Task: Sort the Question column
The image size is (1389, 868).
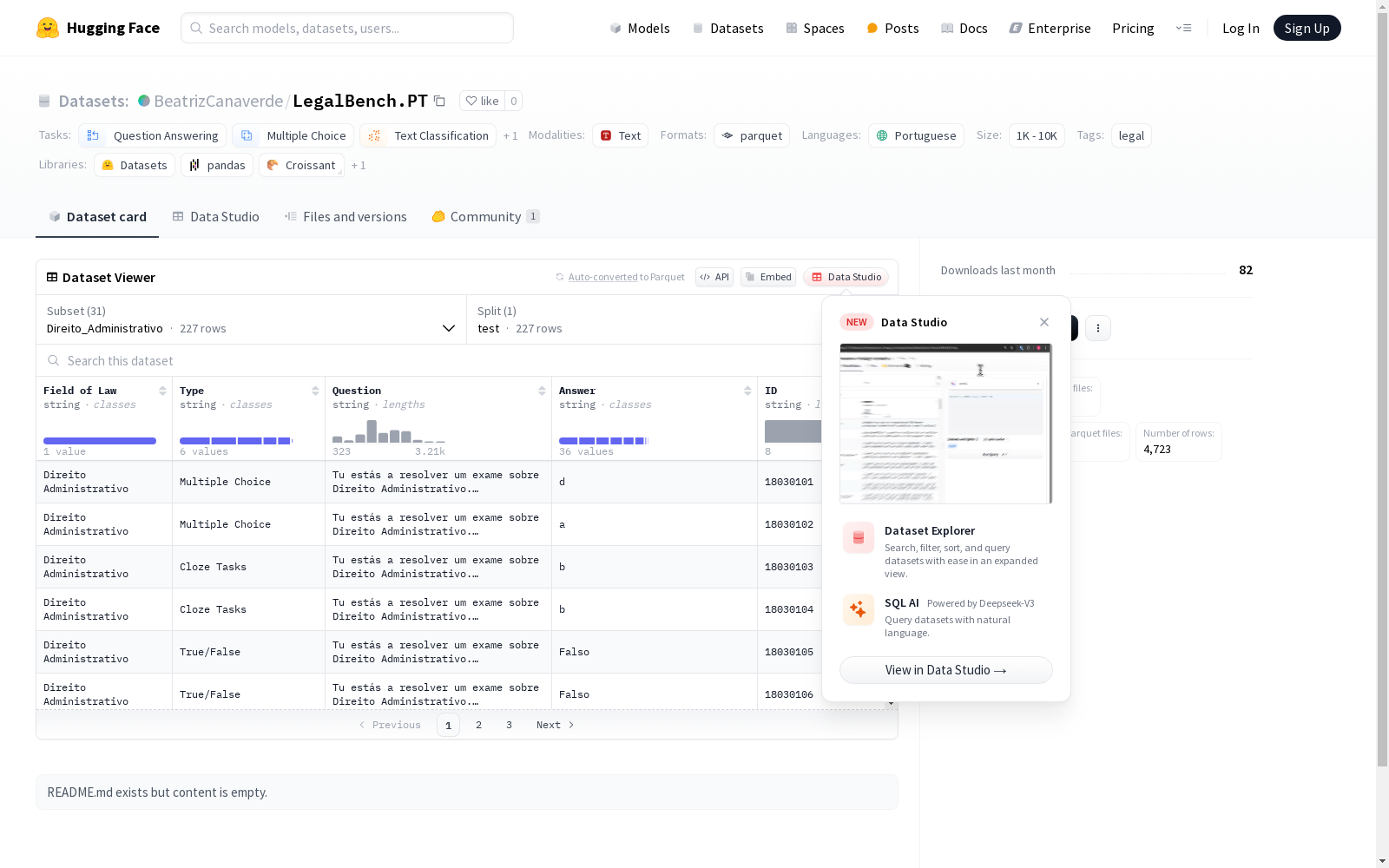Action: [x=542, y=391]
